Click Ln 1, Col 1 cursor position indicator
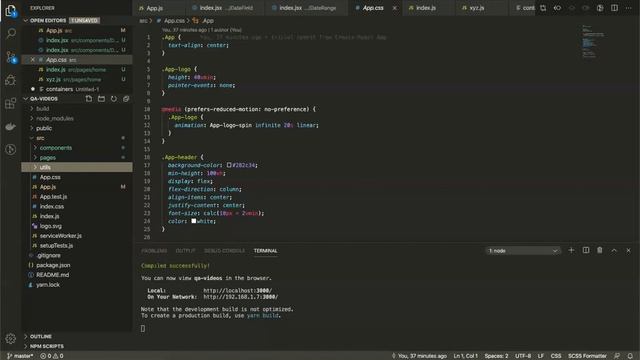640x360 pixels. pyautogui.click(x=465, y=356)
